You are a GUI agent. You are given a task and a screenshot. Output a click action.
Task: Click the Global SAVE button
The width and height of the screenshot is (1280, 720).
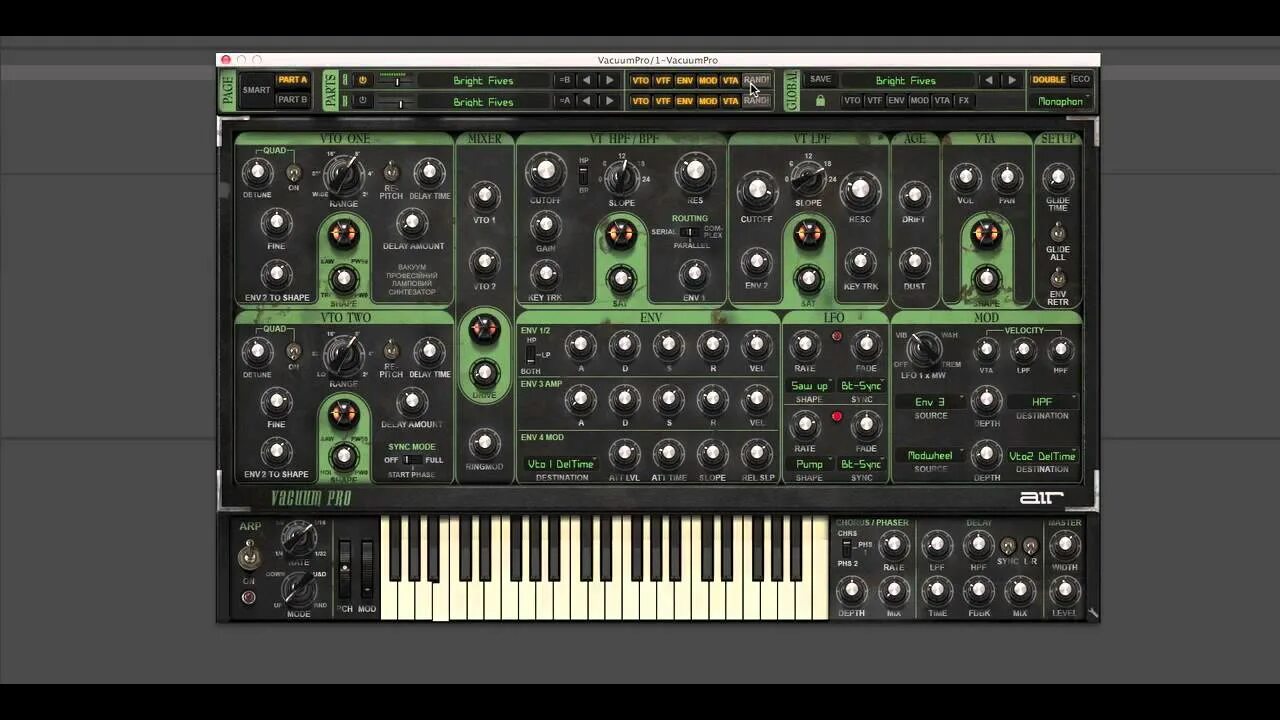tap(820, 80)
